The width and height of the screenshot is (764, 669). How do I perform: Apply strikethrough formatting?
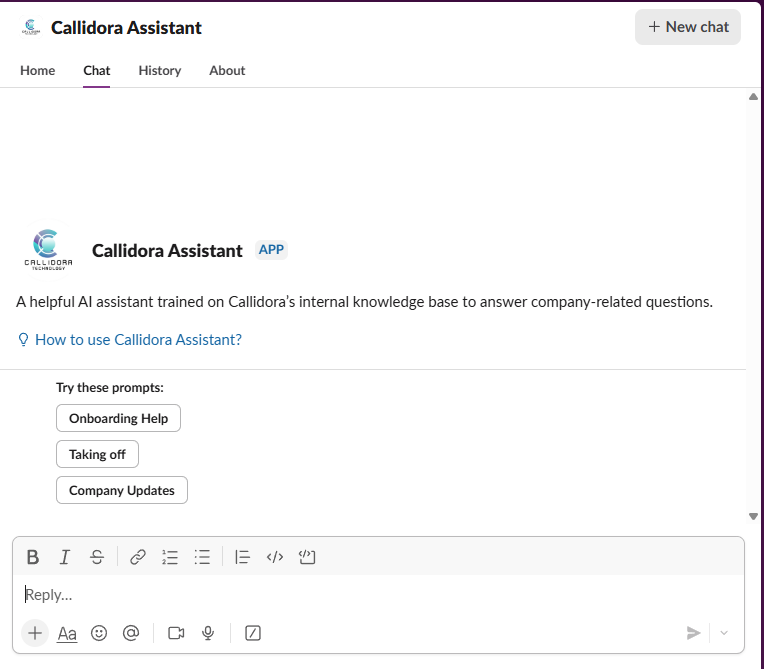point(97,557)
